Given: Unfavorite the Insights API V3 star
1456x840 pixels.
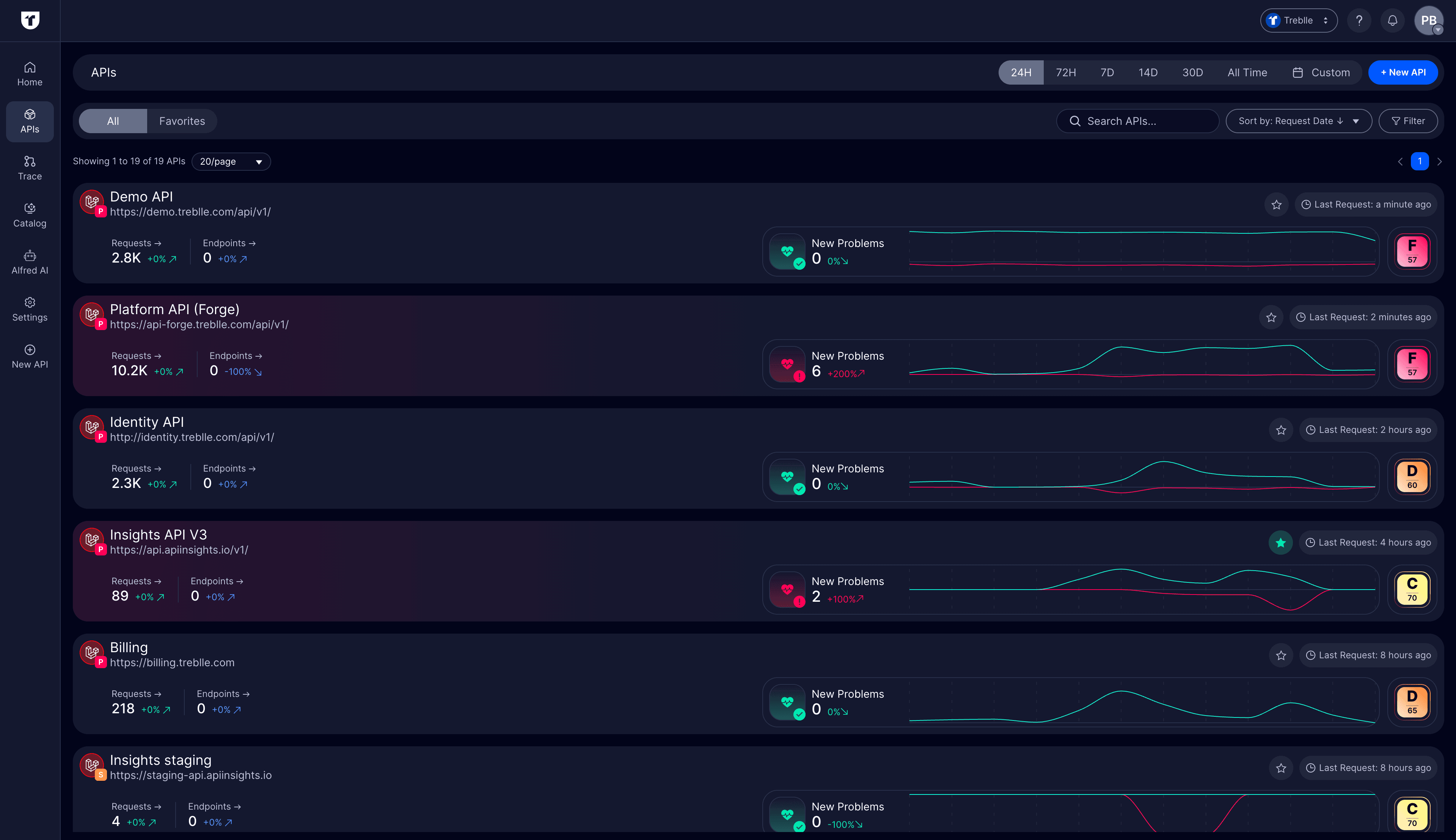Looking at the screenshot, I should tap(1280, 542).
